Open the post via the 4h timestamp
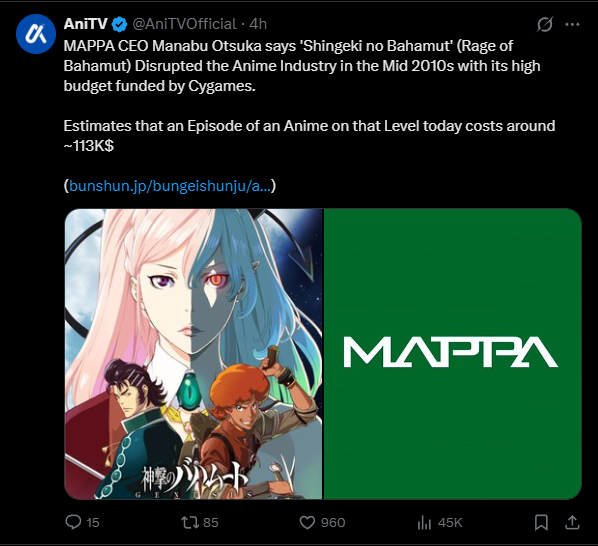 258,24
